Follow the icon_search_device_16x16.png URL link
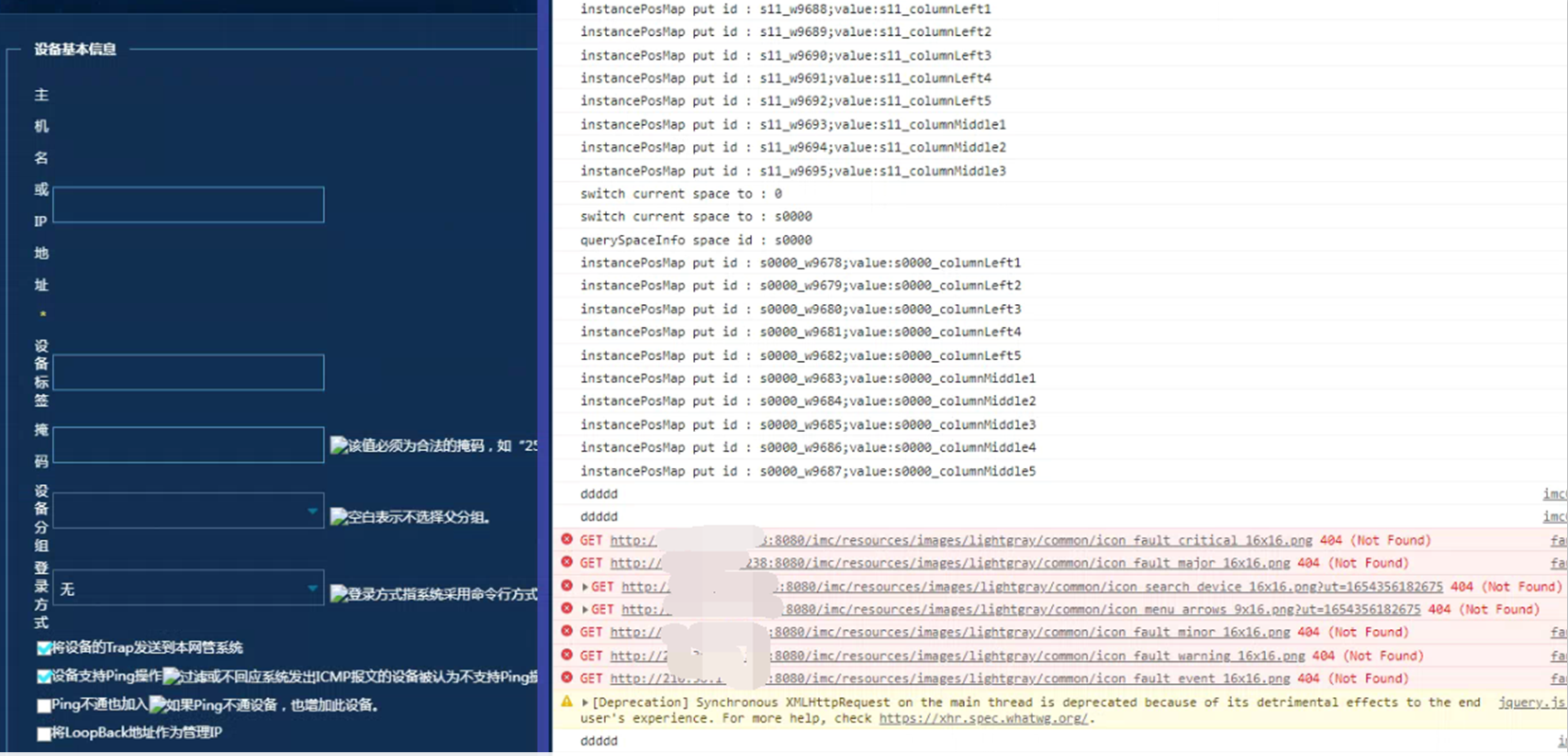This screenshot has height=756, width=1568. [1032, 586]
